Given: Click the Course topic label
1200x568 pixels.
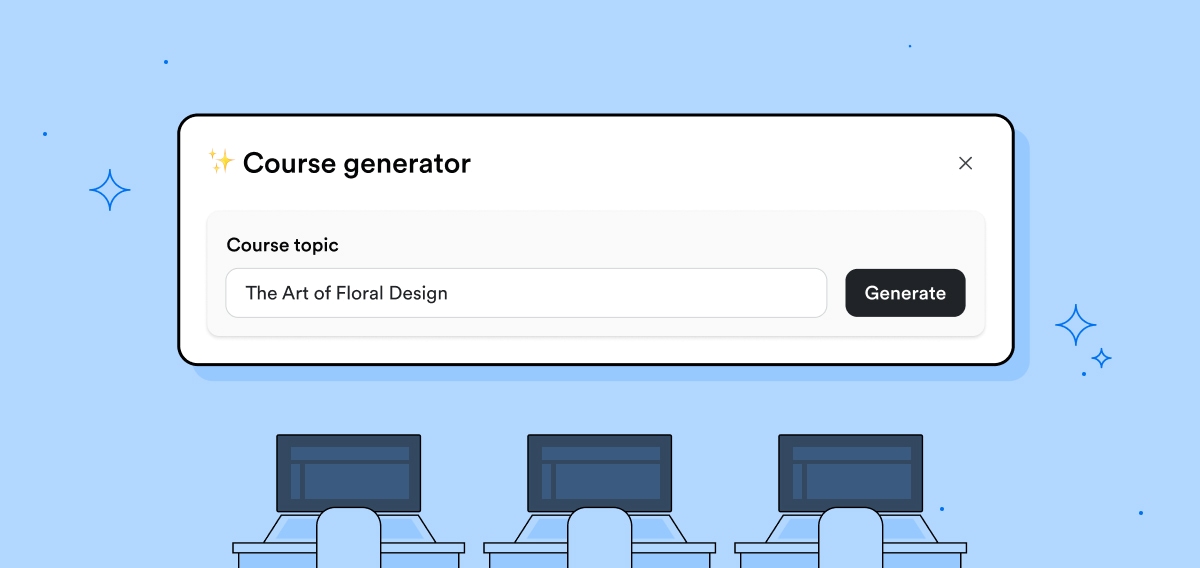Looking at the screenshot, I should pyautogui.click(x=283, y=245).
